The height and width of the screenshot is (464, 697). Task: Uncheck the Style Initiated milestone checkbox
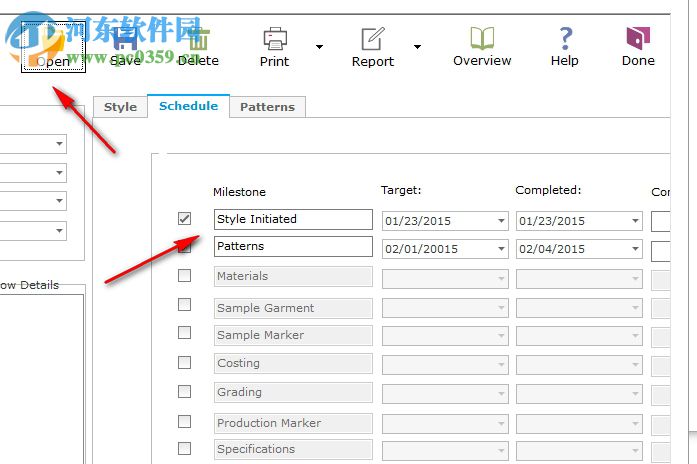point(184,219)
